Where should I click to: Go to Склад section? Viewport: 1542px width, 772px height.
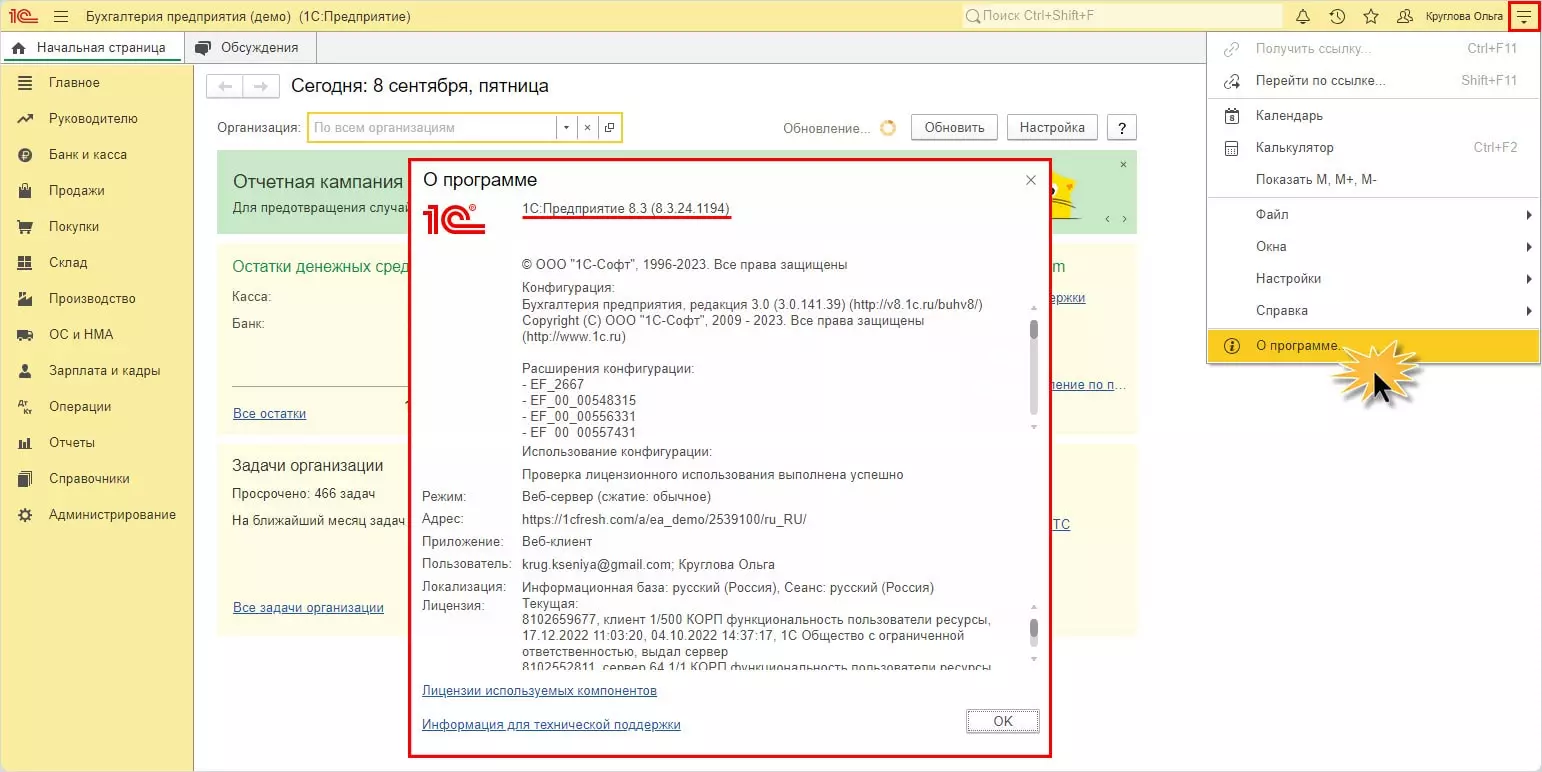(97, 263)
